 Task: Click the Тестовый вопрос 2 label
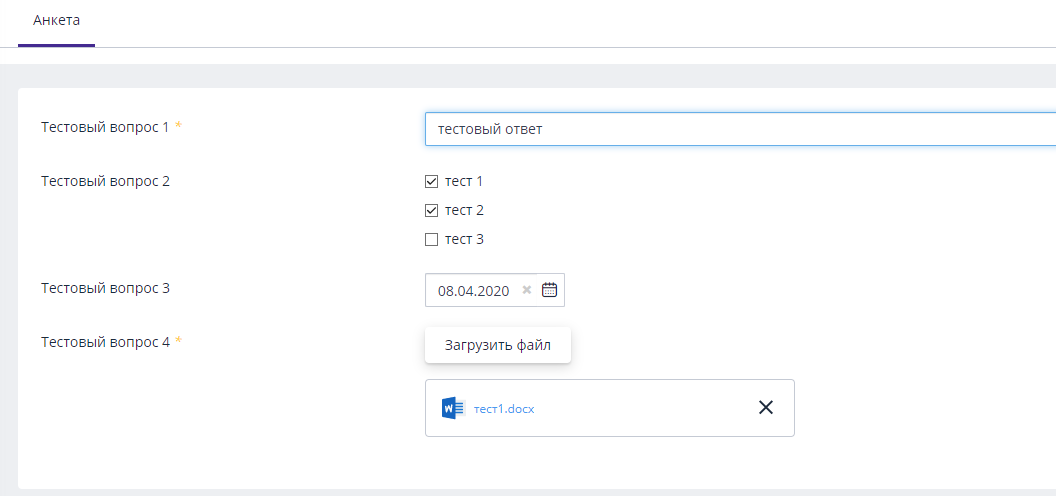pos(105,182)
